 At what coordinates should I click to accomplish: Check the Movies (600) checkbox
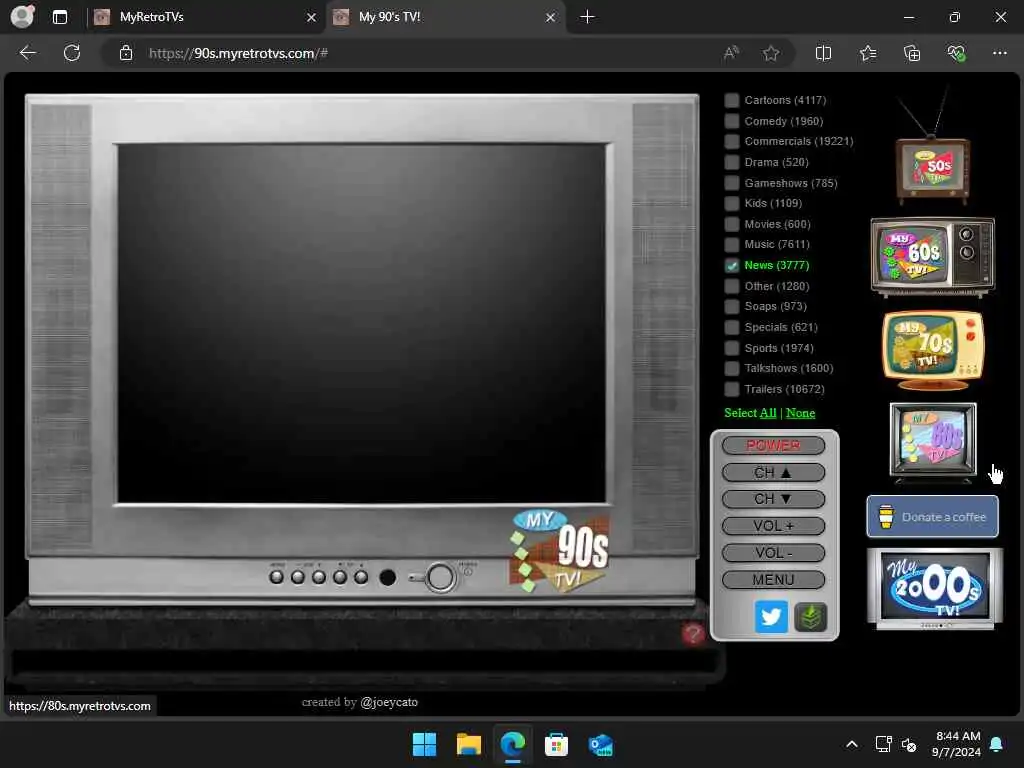[731, 224]
